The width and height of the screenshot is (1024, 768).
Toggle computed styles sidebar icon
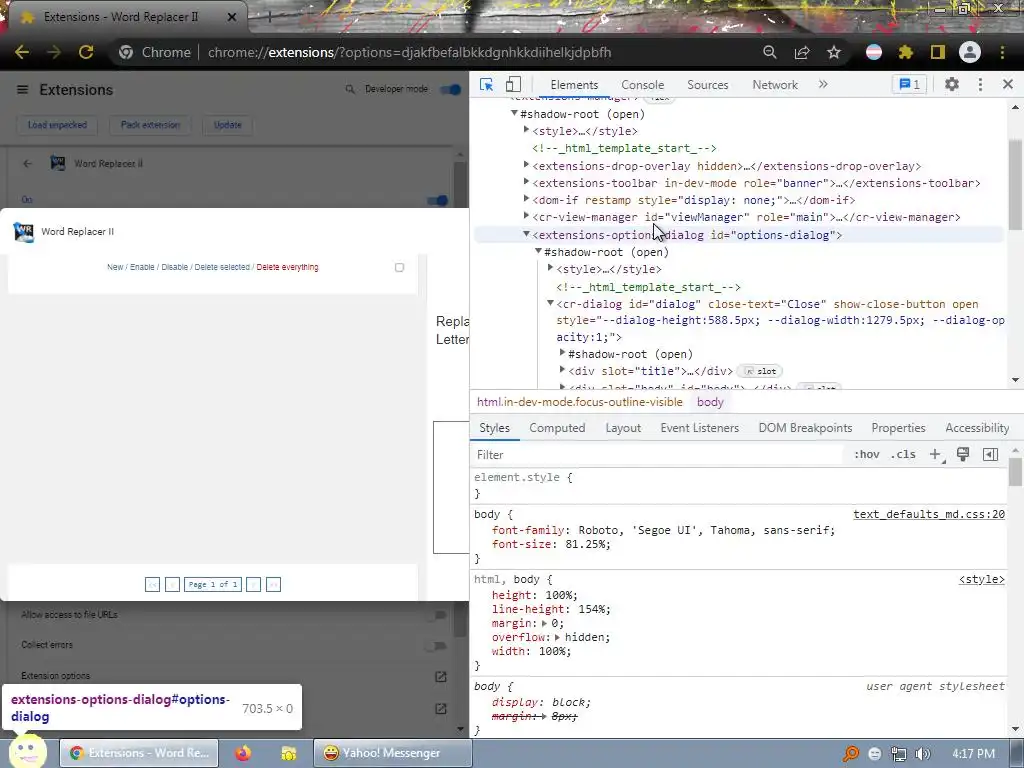tap(990, 455)
